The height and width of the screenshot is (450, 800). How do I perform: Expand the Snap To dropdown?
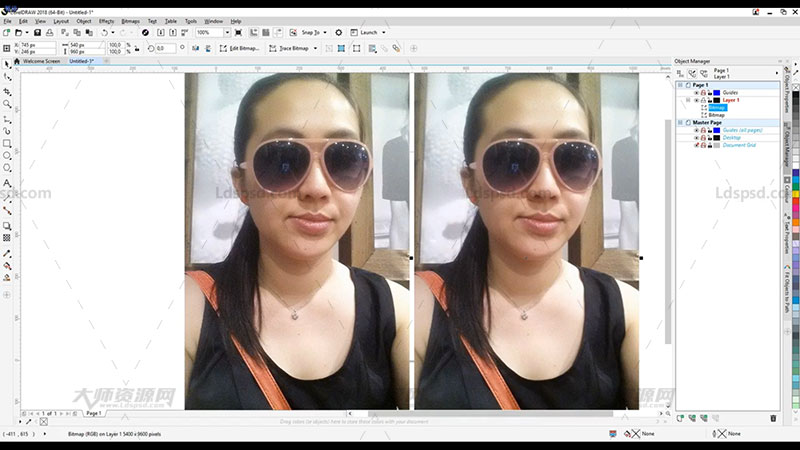[x=325, y=32]
